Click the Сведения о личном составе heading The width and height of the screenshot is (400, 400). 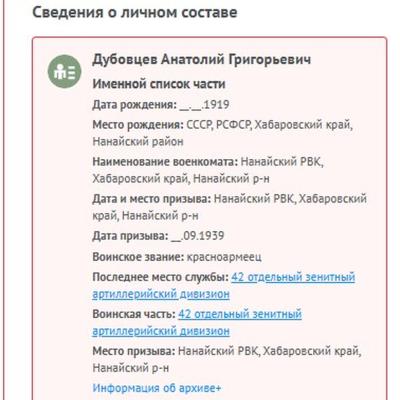pyautogui.click(x=135, y=12)
